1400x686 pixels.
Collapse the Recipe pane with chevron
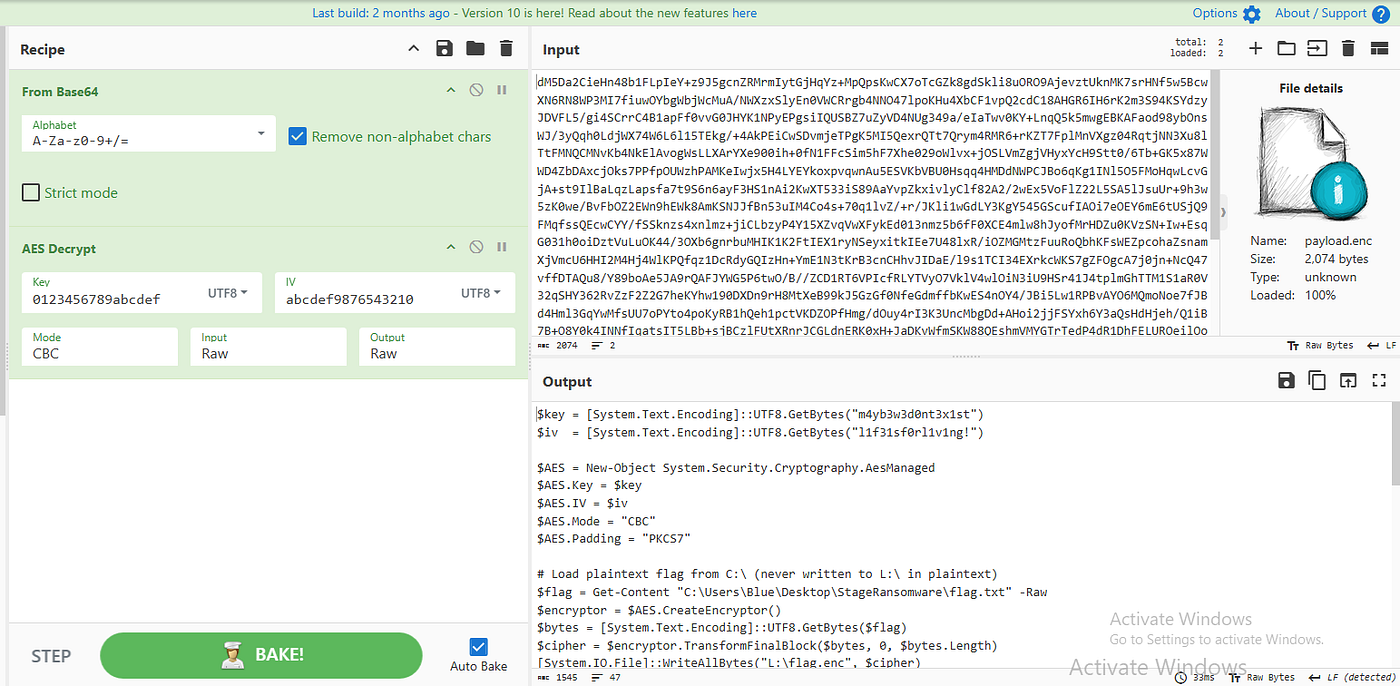[414, 49]
